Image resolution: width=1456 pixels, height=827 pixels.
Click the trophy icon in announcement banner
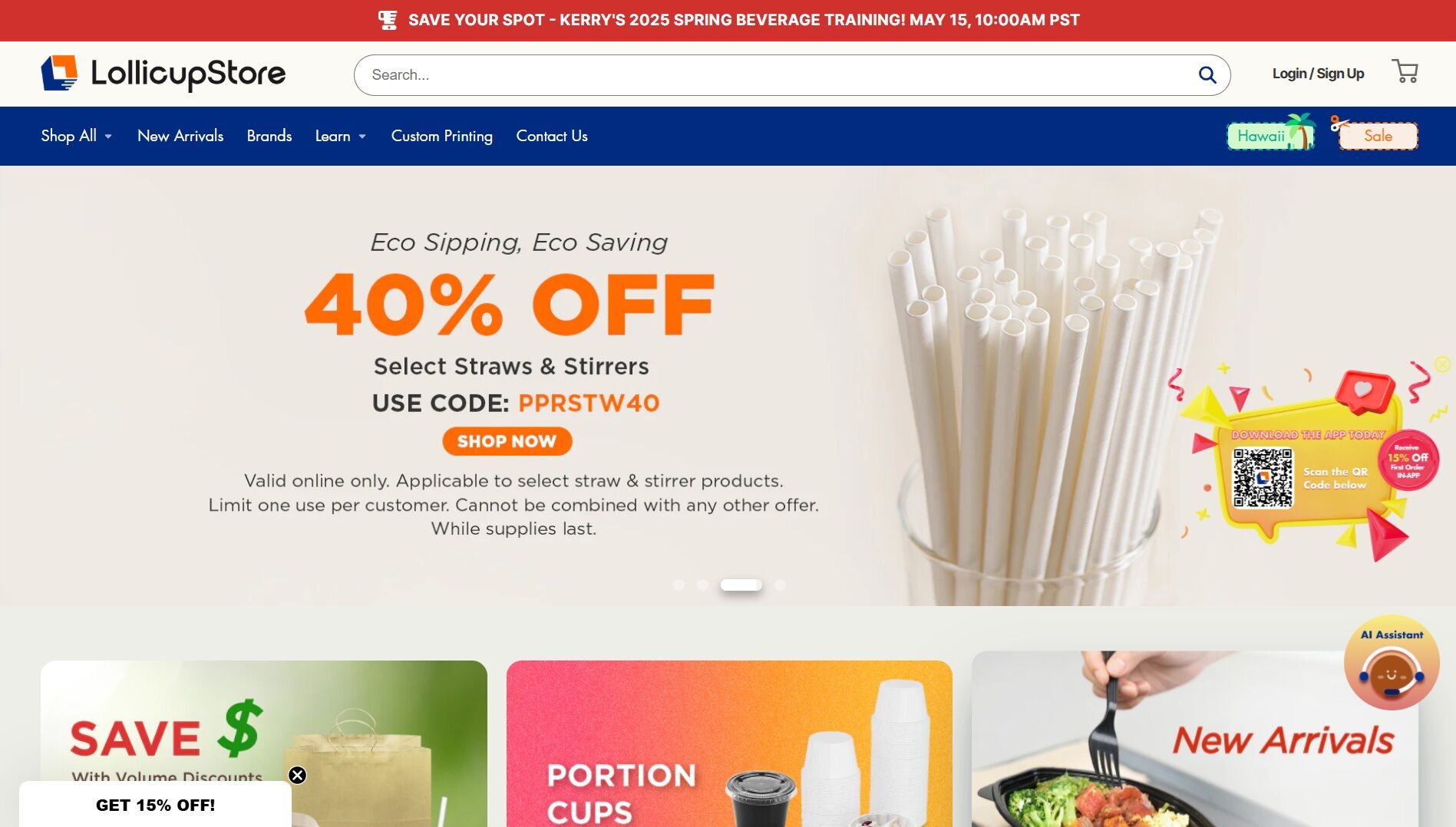pos(388,20)
